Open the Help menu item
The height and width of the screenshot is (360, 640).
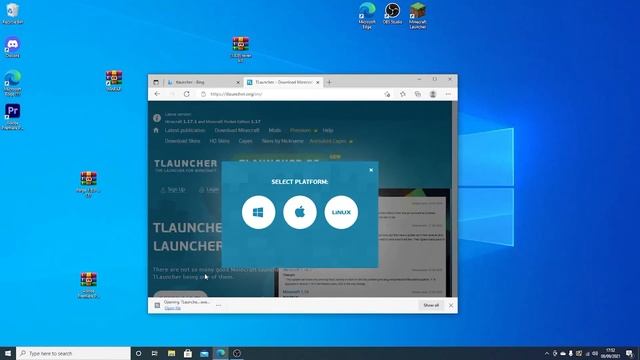(328, 130)
